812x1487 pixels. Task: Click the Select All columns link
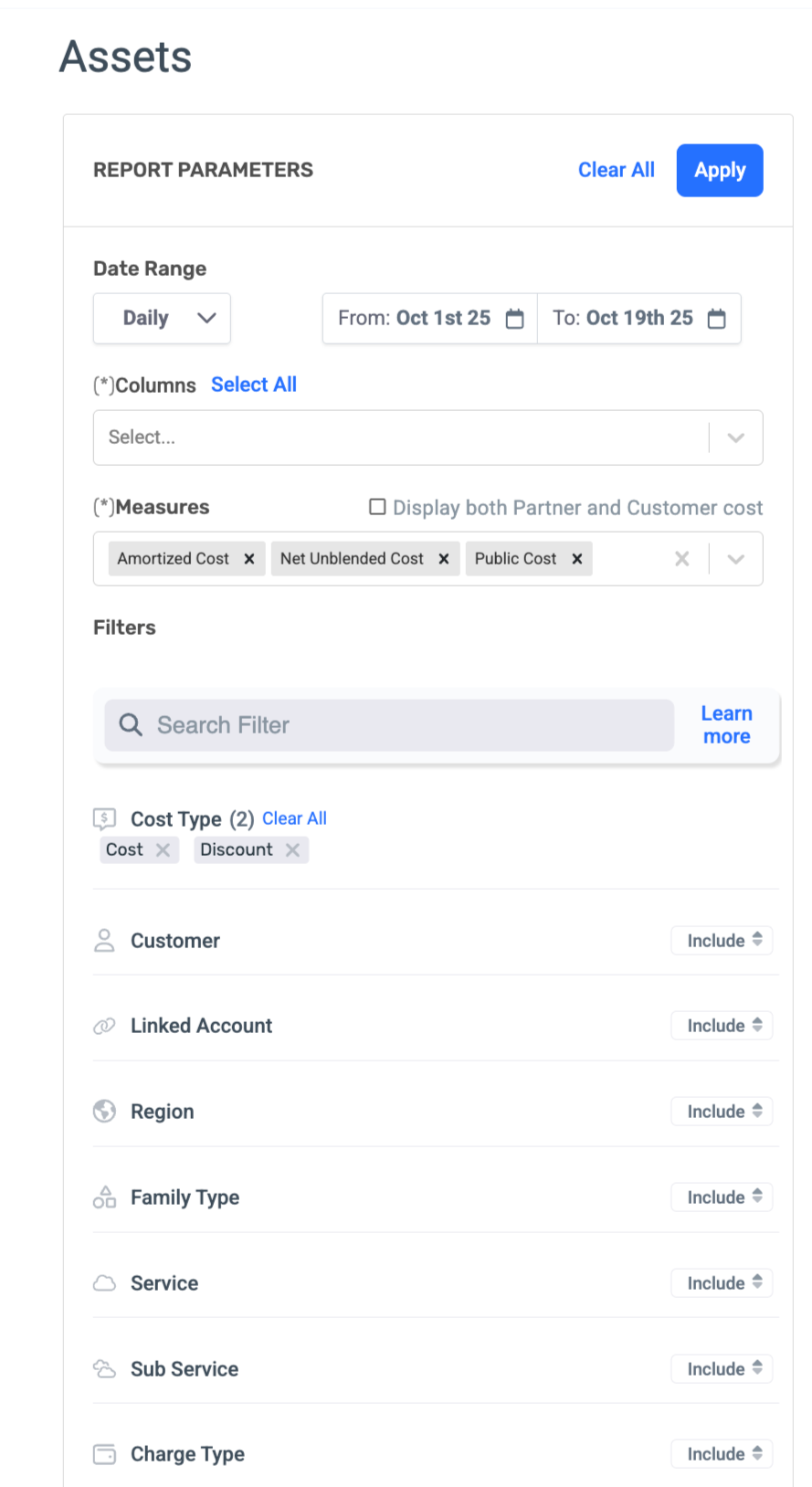pyautogui.click(x=254, y=385)
